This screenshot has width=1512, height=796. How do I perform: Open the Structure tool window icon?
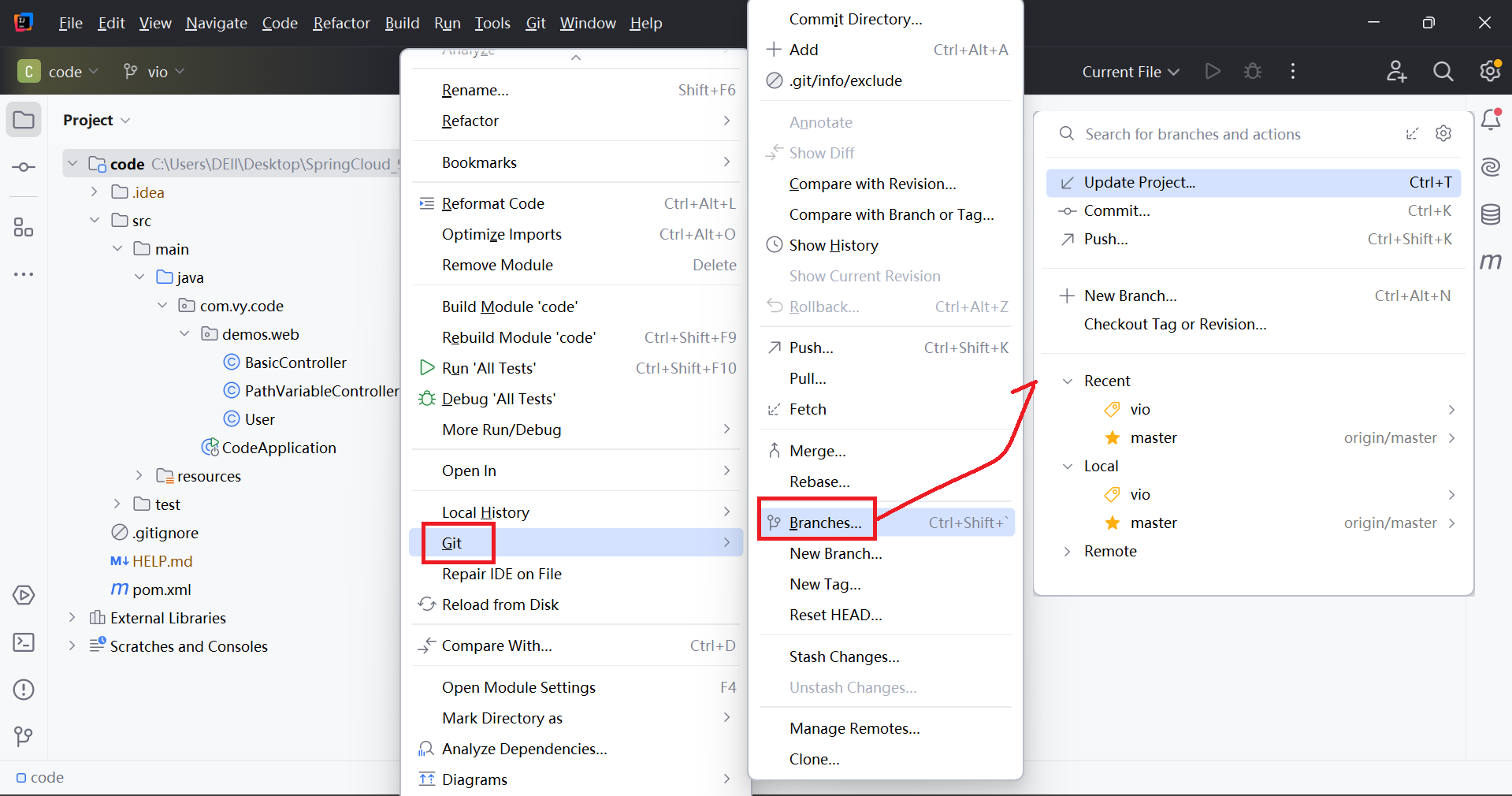tap(24, 228)
